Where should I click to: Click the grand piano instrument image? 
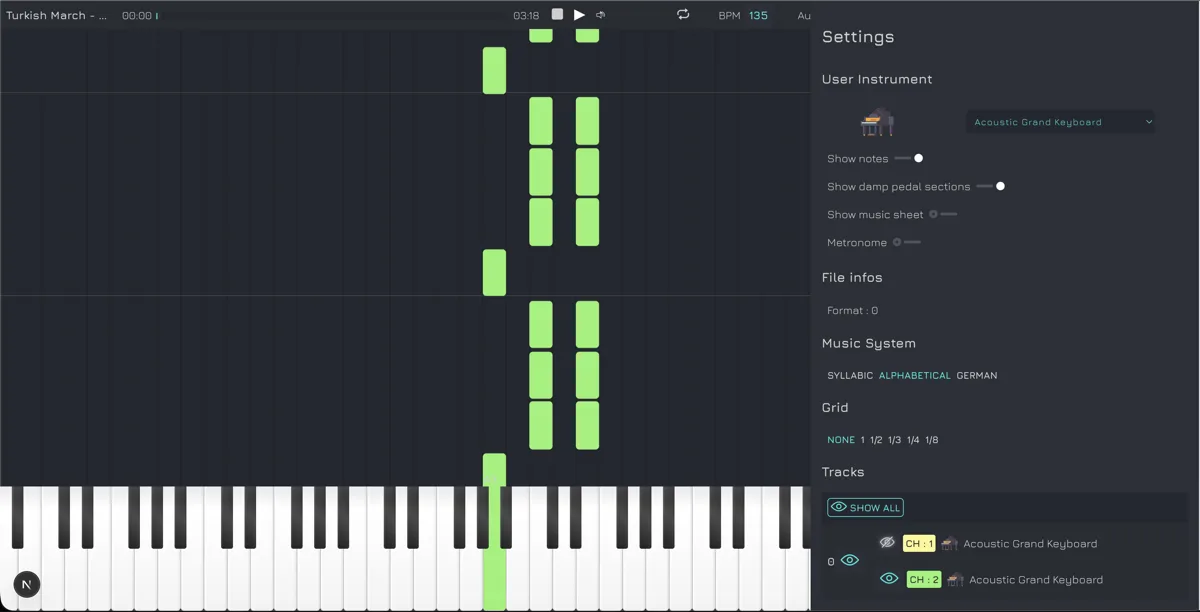(x=877, y=122)
